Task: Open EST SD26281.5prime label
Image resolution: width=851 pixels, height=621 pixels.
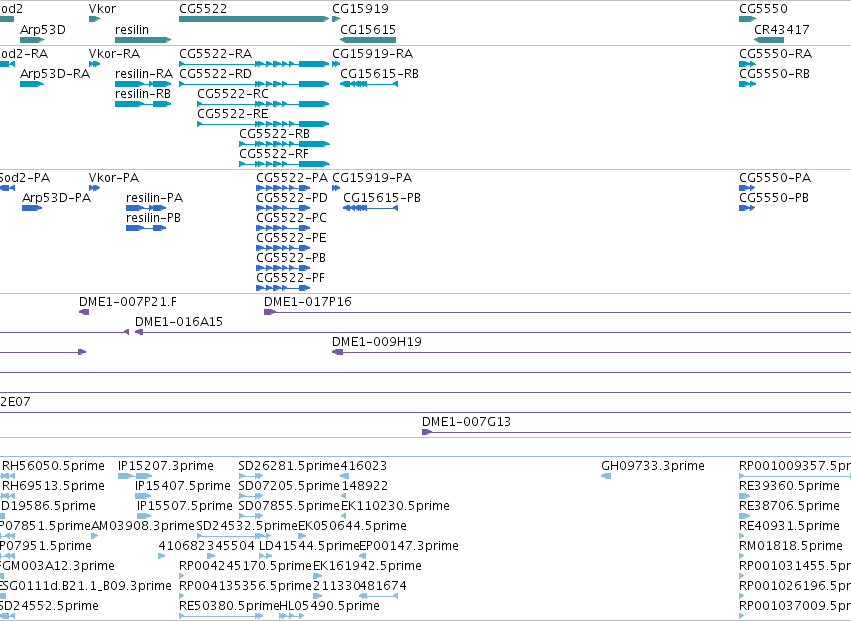Action: tap(289, 466)
